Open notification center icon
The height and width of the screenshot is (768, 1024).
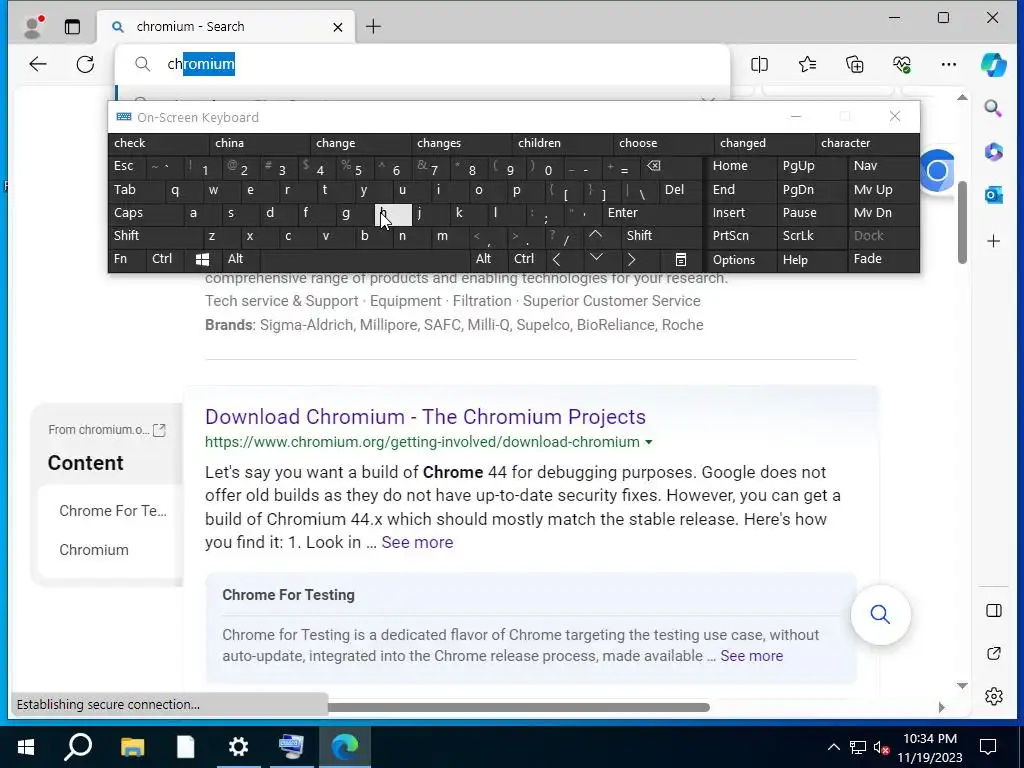[x=988, y=746]
